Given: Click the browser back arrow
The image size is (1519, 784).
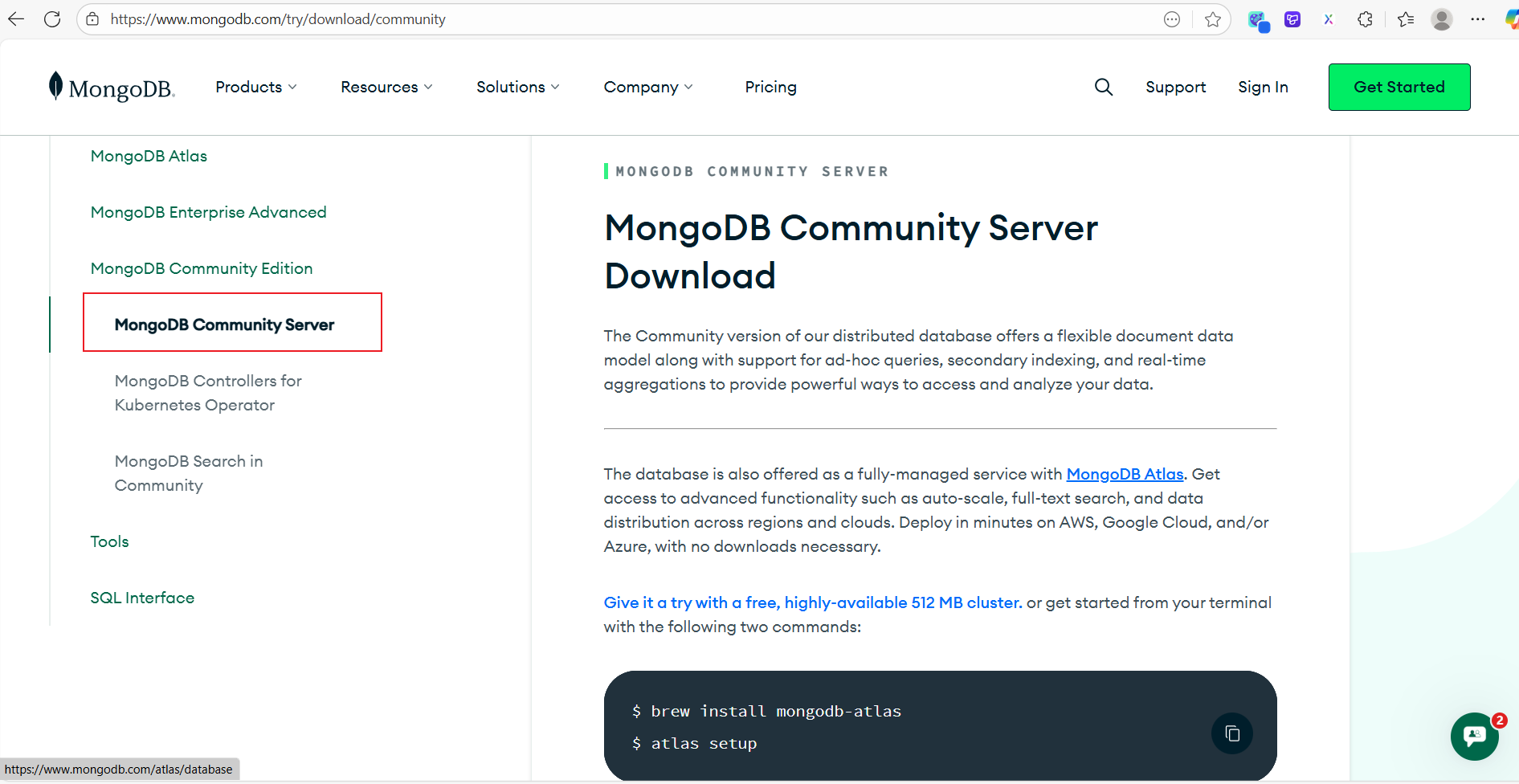Looking at the screenshot, I should [16, 19].
